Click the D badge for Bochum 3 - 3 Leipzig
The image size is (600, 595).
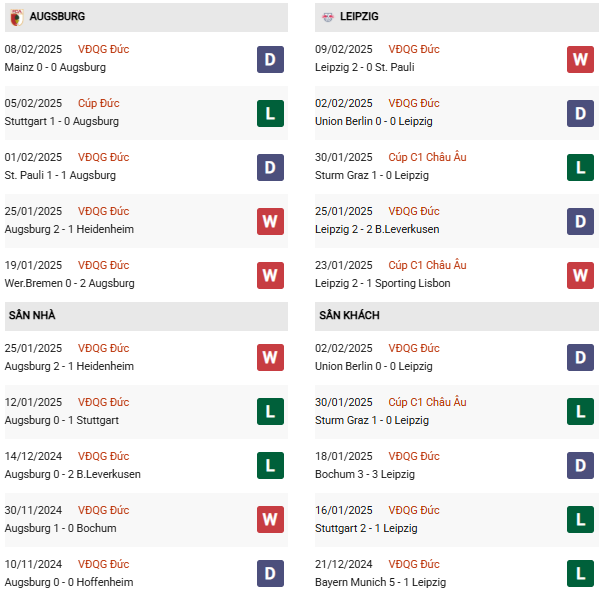pos(581,466)
